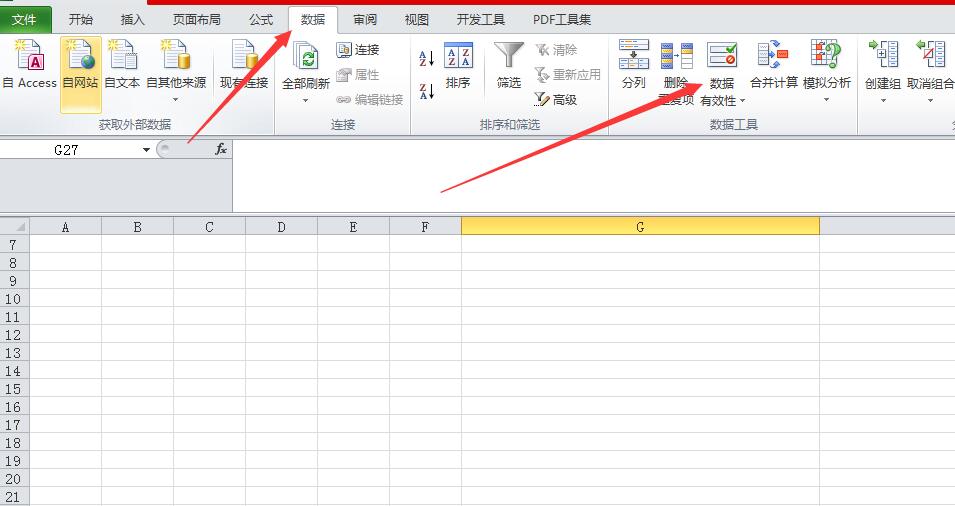Click the Properties (属性) button
Image resolution: width=955 pixels, height=506 pixels.
(358, 74)
